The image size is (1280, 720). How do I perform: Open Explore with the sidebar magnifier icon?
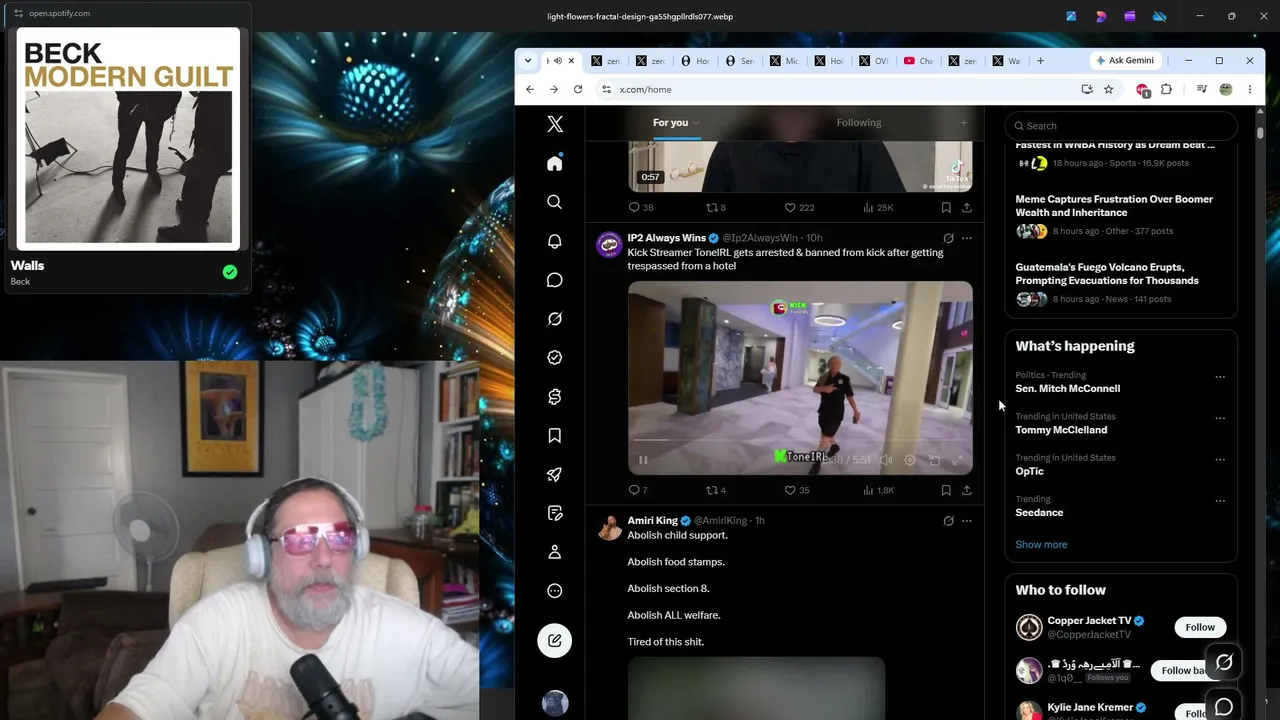(555, 202)
